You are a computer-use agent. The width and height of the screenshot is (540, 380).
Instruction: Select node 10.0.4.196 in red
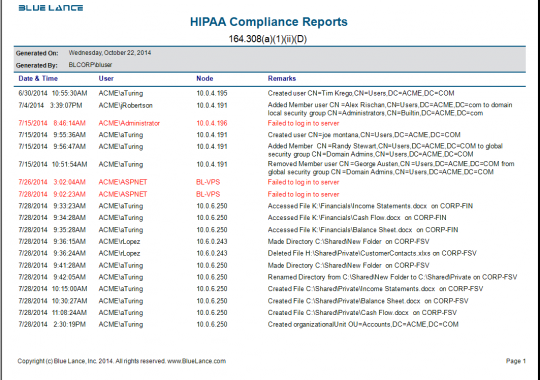coord(212,123)
